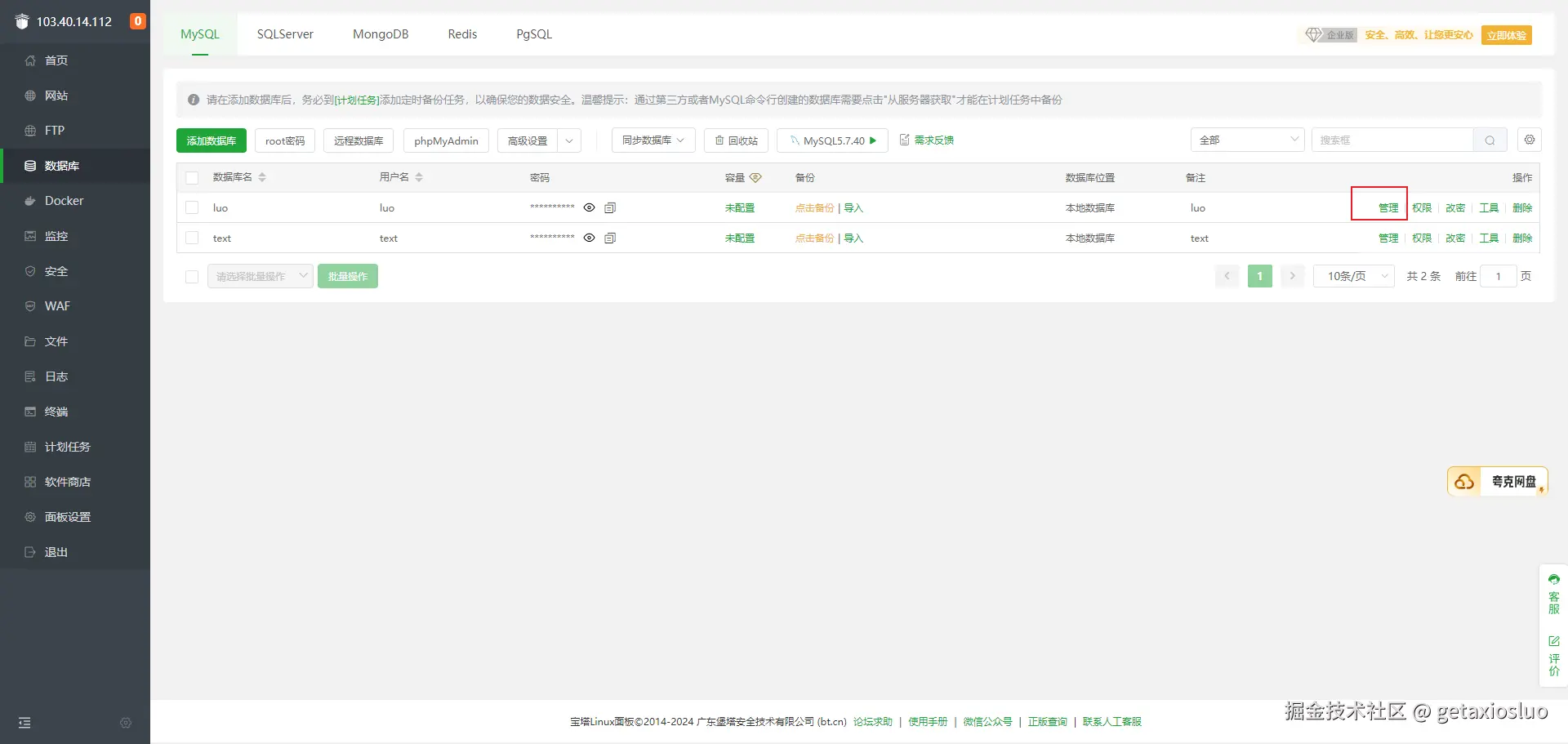
Task: Click the 退出 logout icon in sidebar
Action: [x=30, y=552]
